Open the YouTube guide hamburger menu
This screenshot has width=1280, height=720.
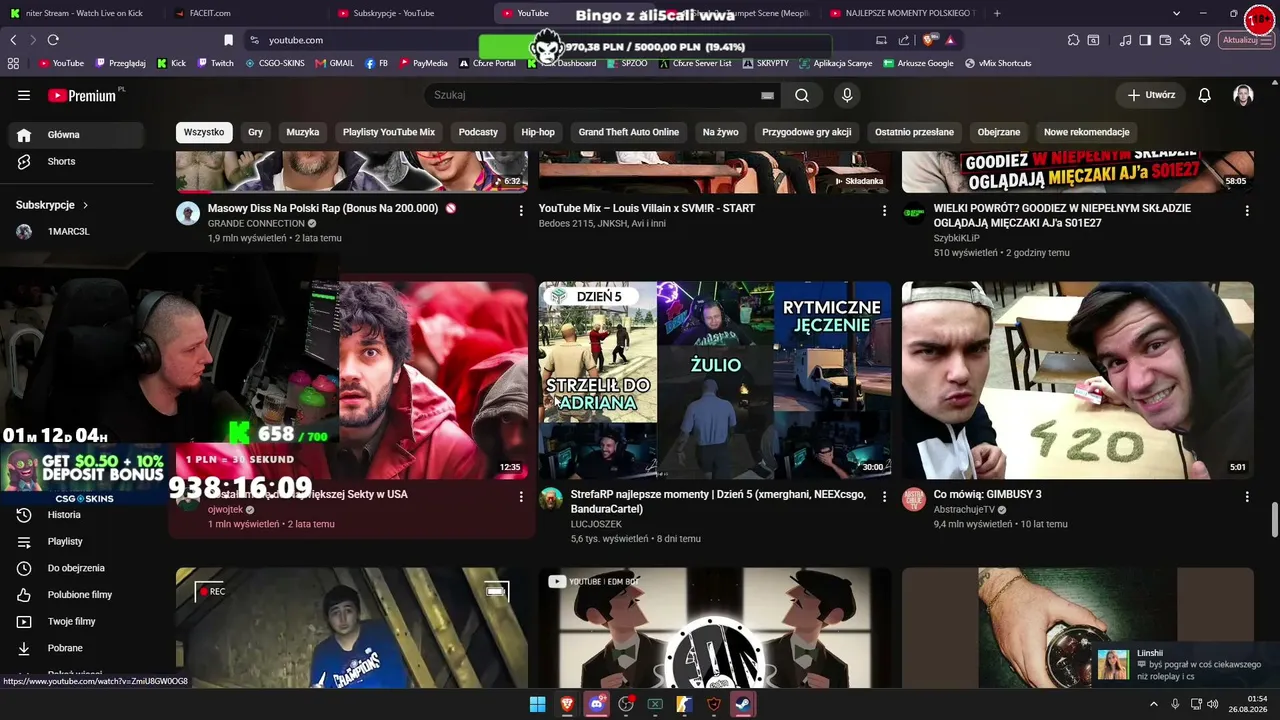(x=24, y=95)
